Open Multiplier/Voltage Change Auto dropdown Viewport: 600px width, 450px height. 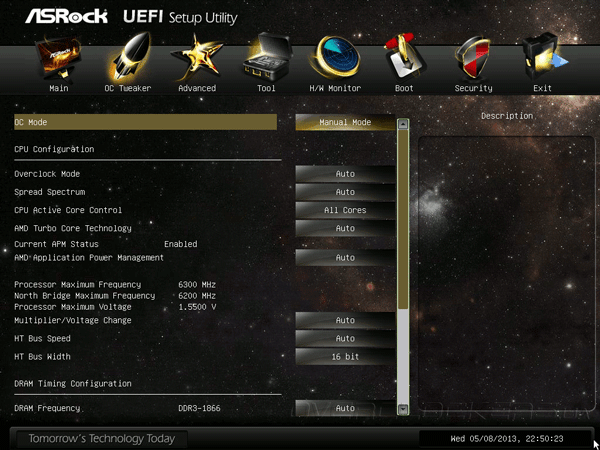pos(345,320)
